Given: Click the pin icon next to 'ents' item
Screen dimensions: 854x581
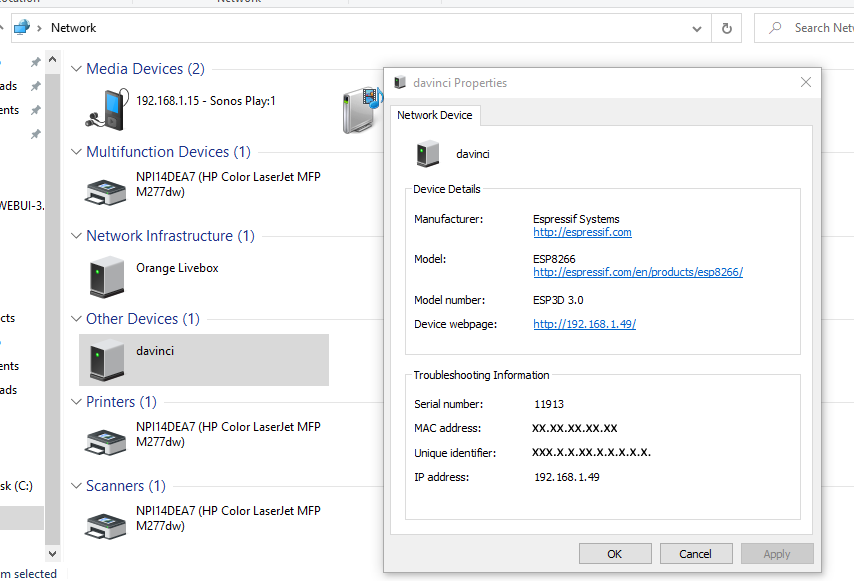Looking at the screenshot, I should tap(36, 110).
